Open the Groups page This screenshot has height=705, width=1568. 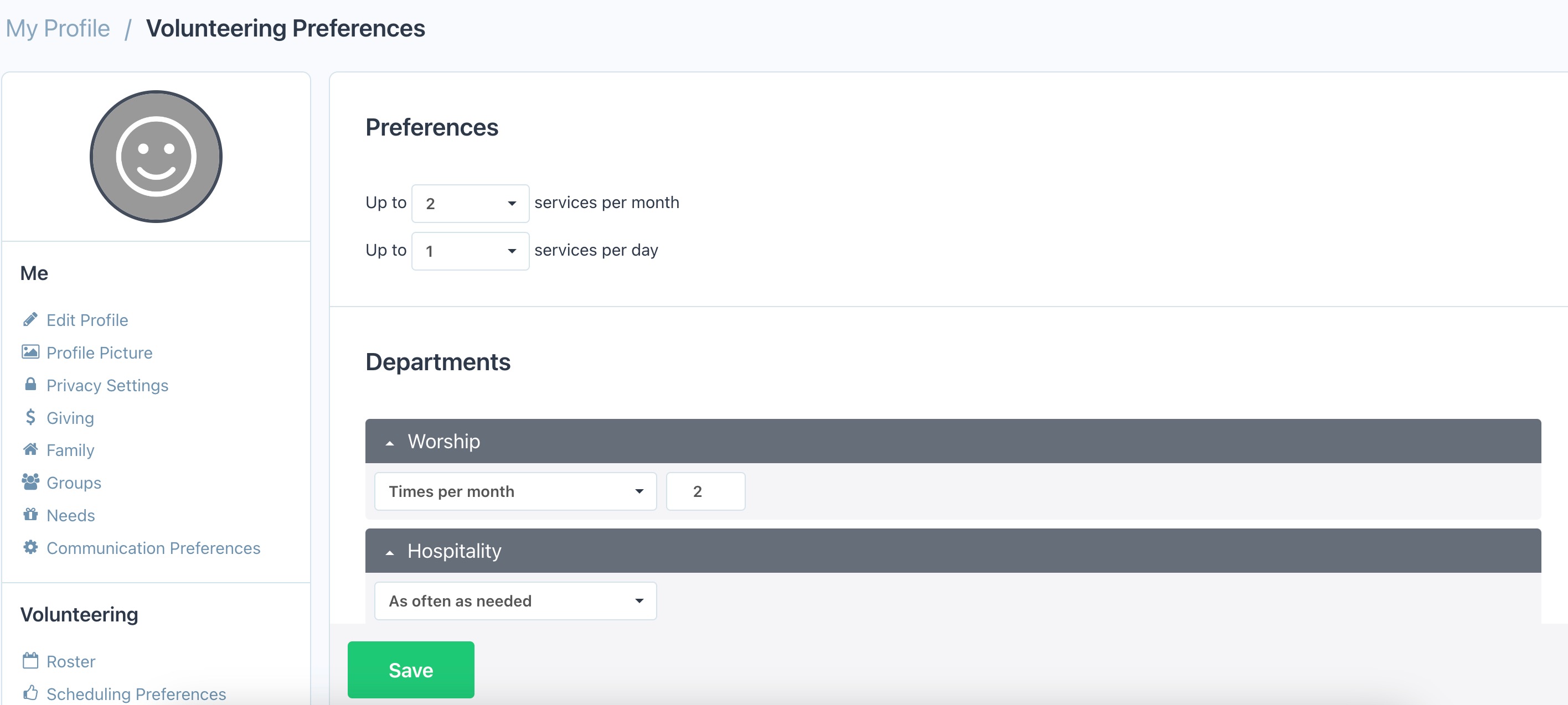click(x=74, y=483)
